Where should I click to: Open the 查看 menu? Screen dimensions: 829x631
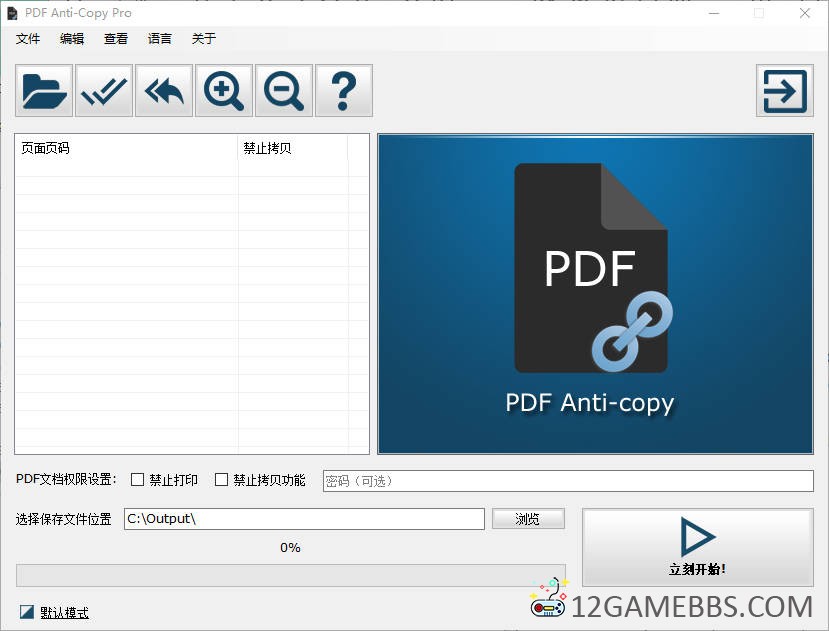116,39
